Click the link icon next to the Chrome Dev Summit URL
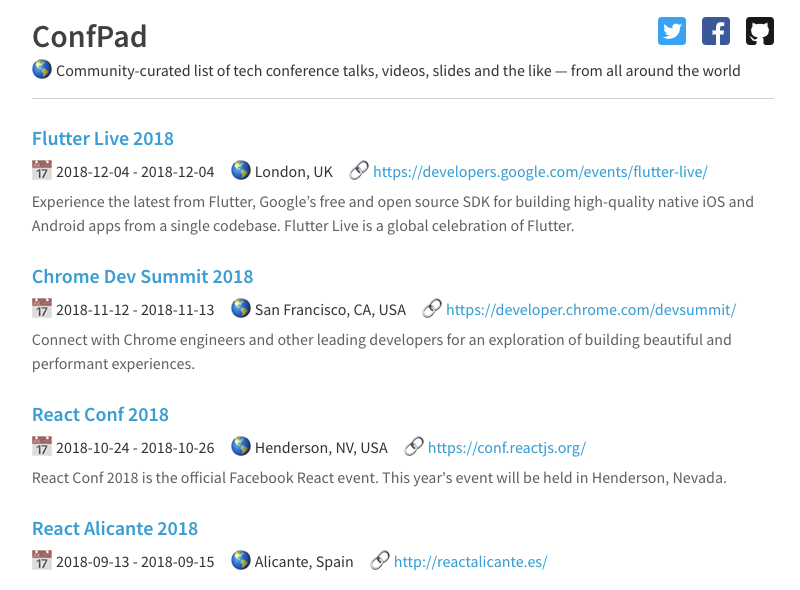 coord(430,308)
